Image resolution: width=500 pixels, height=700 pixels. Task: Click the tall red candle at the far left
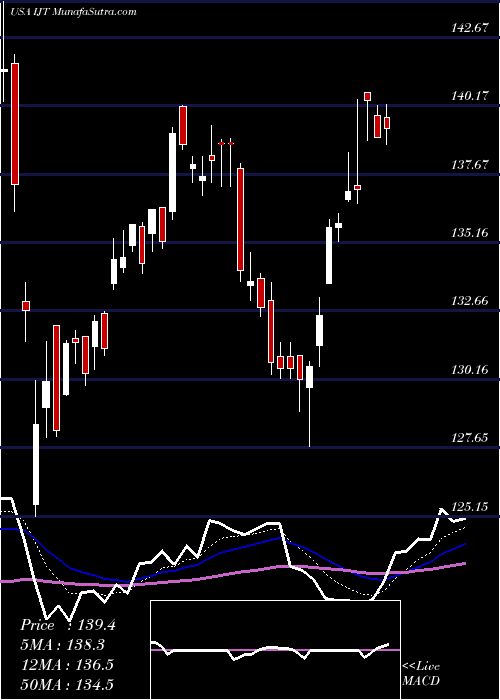point(15,124)
